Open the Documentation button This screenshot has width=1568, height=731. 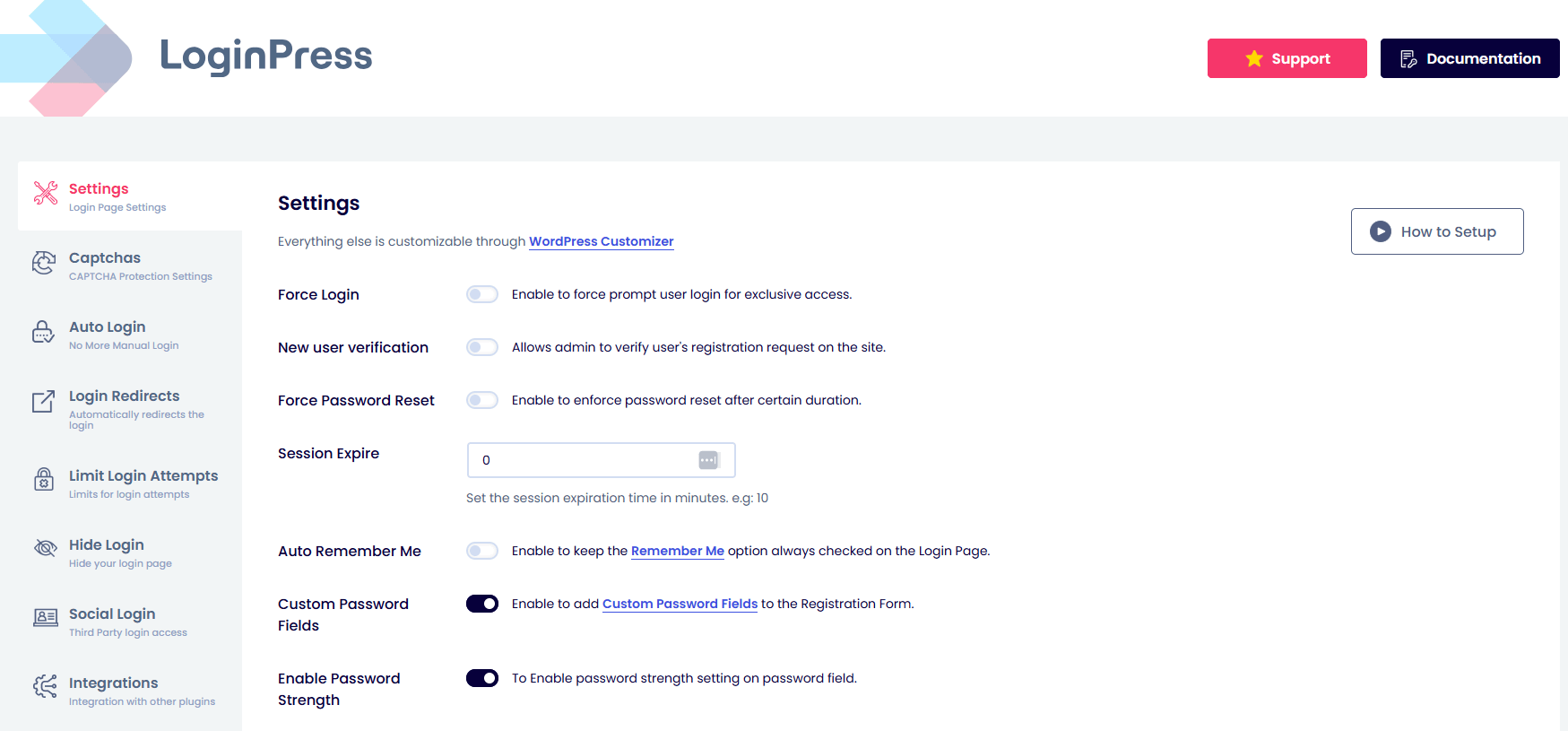point(1470,58)
